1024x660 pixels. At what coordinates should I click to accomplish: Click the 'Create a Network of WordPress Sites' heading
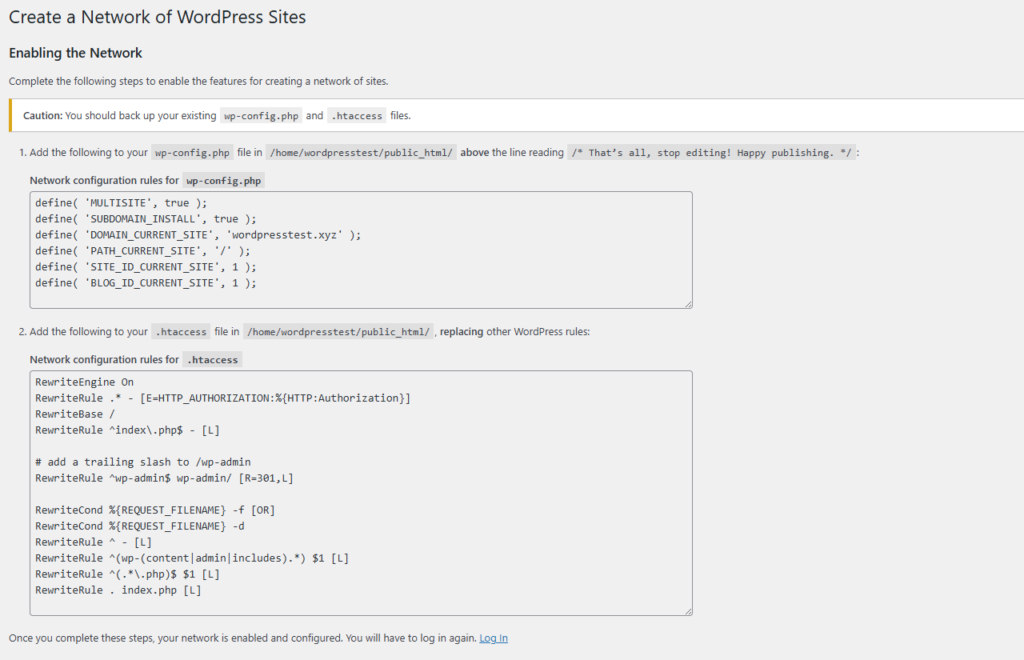tap(157, 17)
